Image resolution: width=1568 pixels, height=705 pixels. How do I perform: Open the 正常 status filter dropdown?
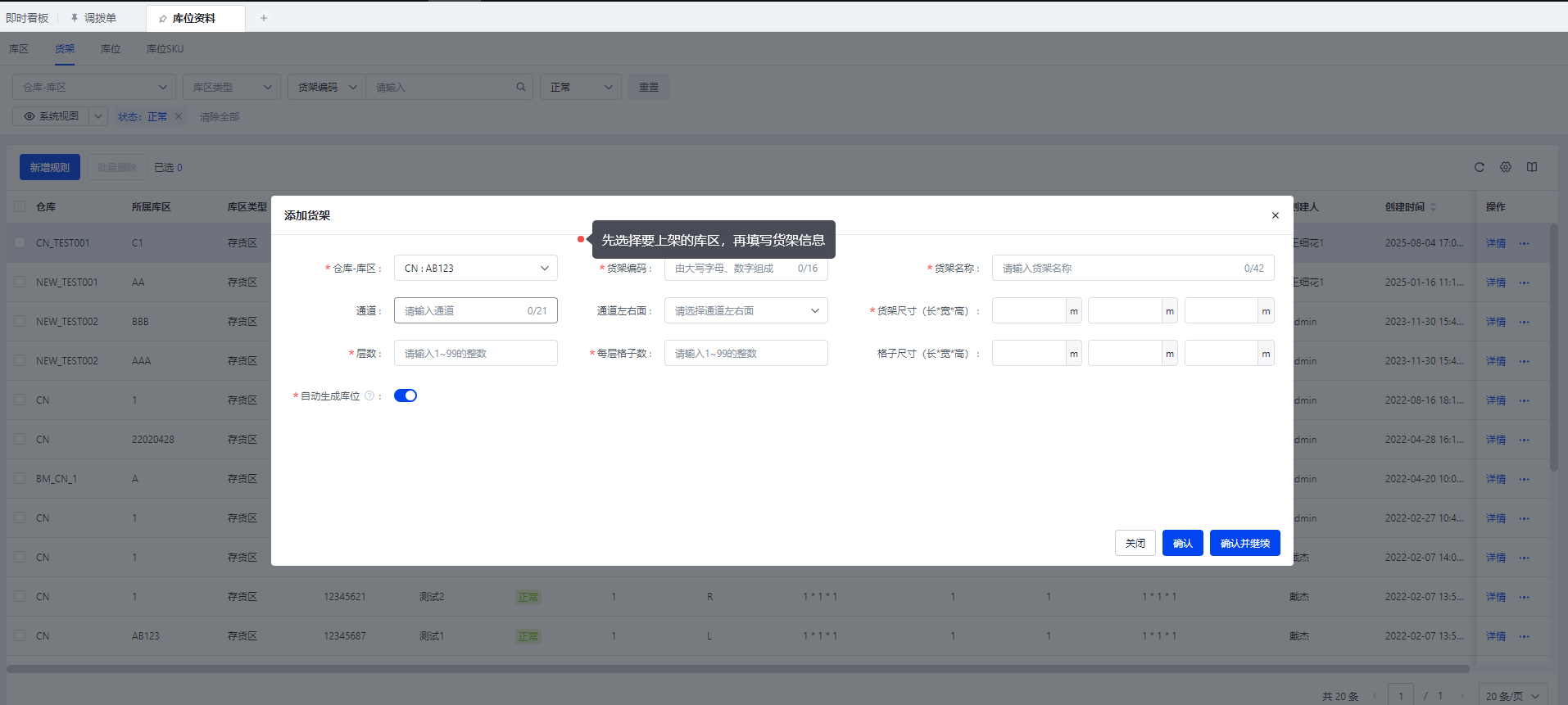point(581,87)
